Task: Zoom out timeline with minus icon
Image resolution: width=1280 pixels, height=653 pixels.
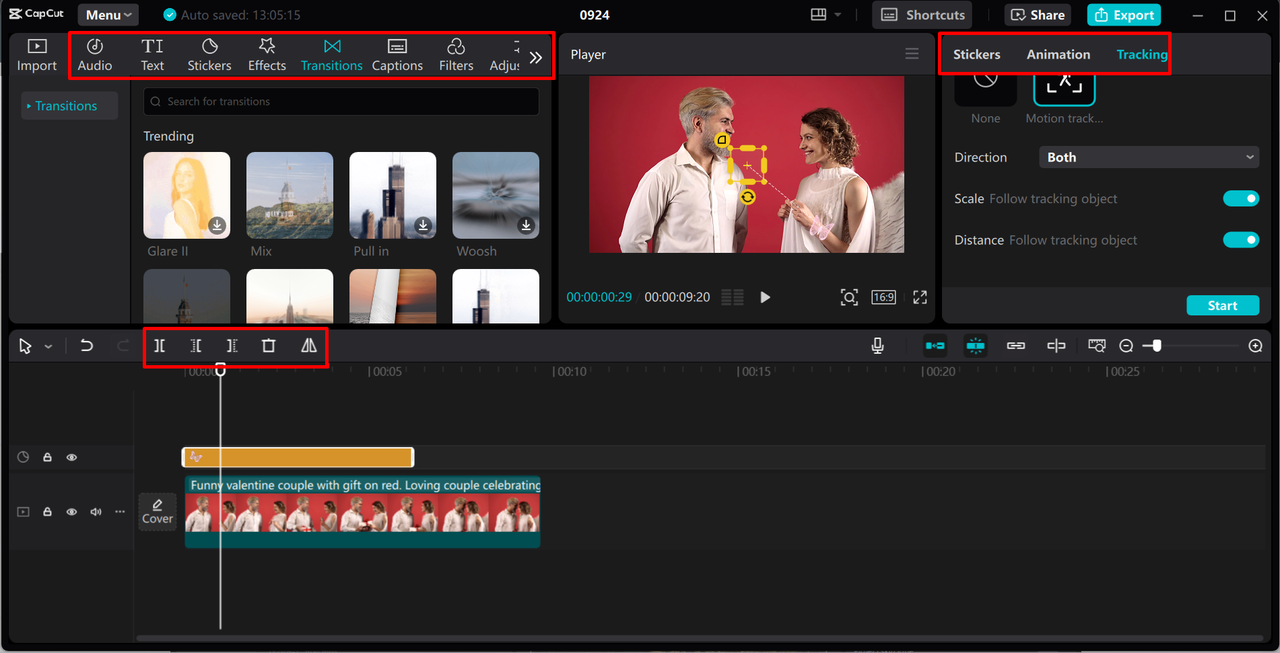Action: [1126, 345]
